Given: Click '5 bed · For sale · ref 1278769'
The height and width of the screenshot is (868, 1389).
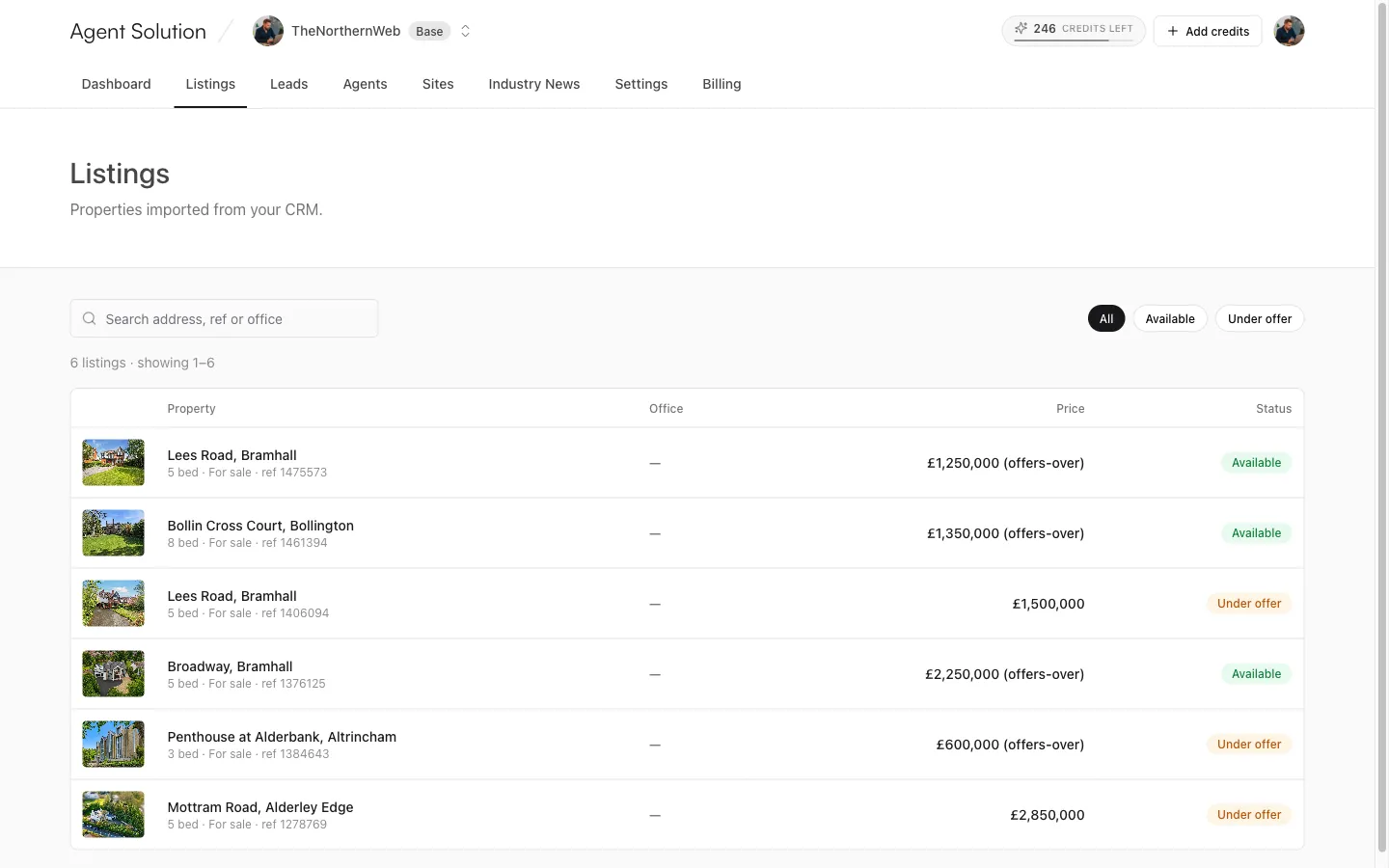Looking at the screenshot, I should [x=247, y=825].
